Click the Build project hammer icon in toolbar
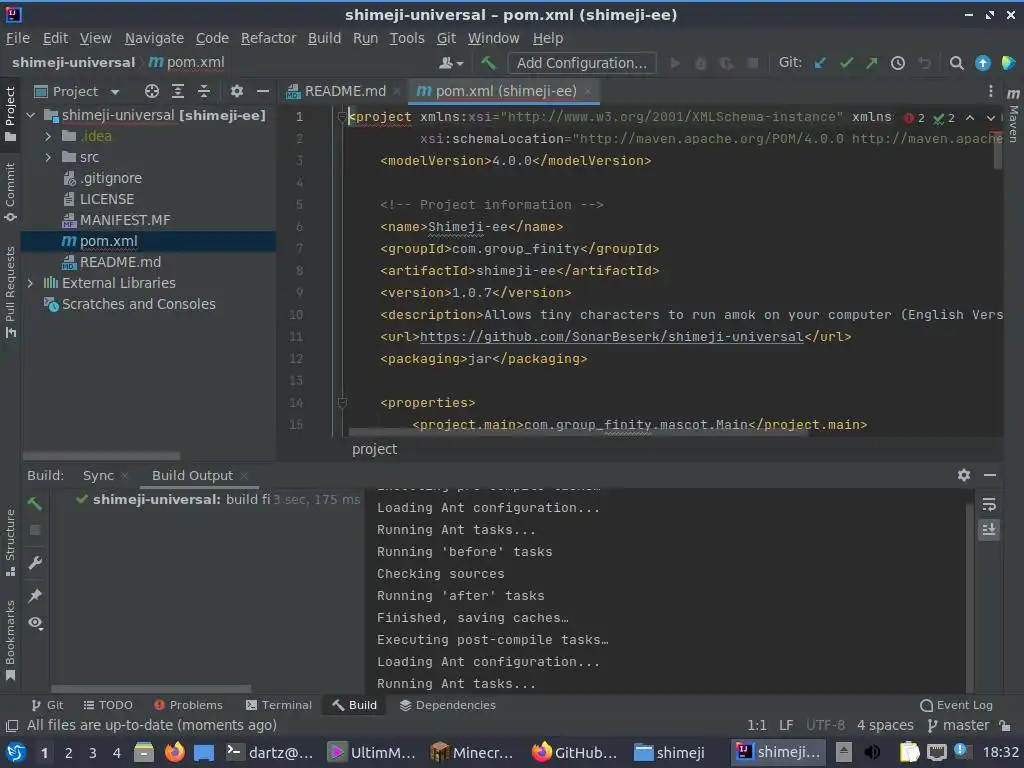Image resolution: width=1024 pixels, height=768 pixels. (488, 63)
